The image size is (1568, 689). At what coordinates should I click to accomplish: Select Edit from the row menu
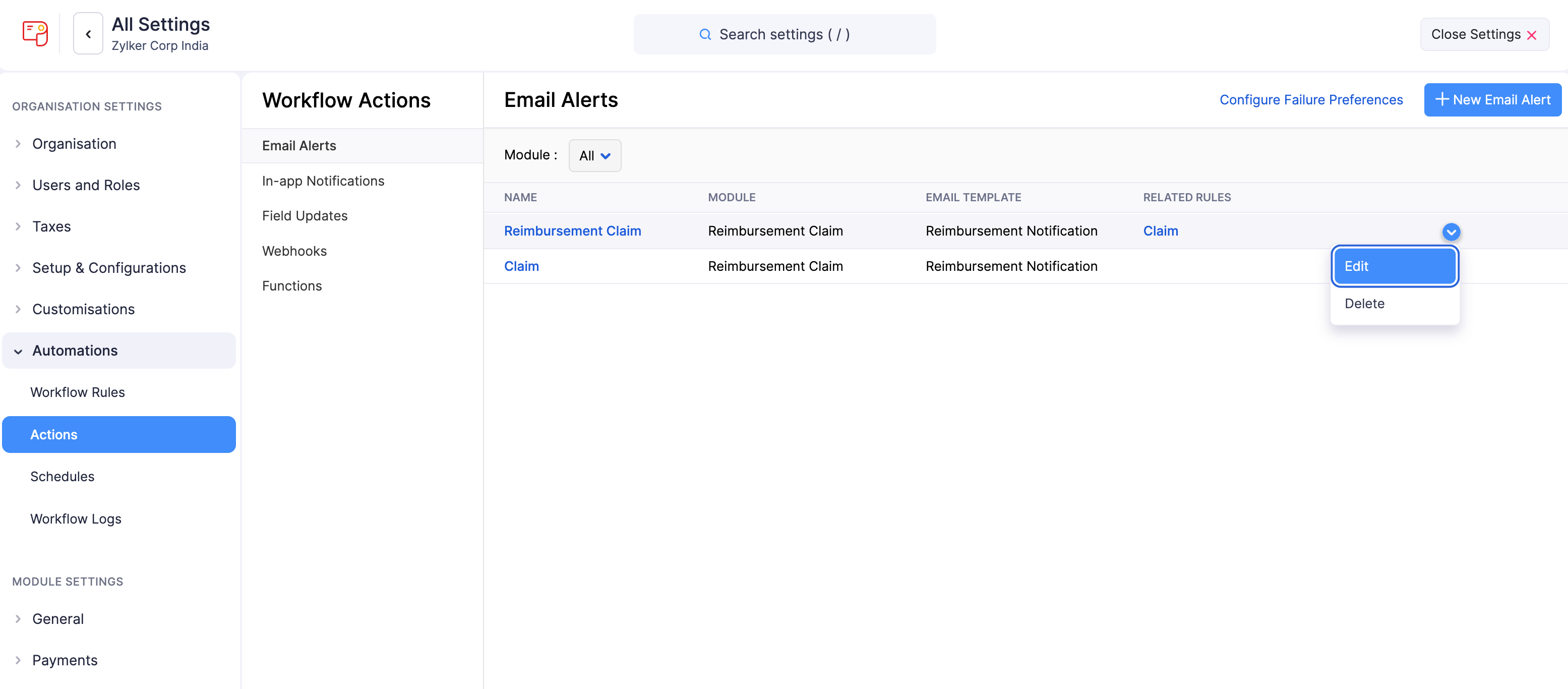click(x=1395, y=266)
